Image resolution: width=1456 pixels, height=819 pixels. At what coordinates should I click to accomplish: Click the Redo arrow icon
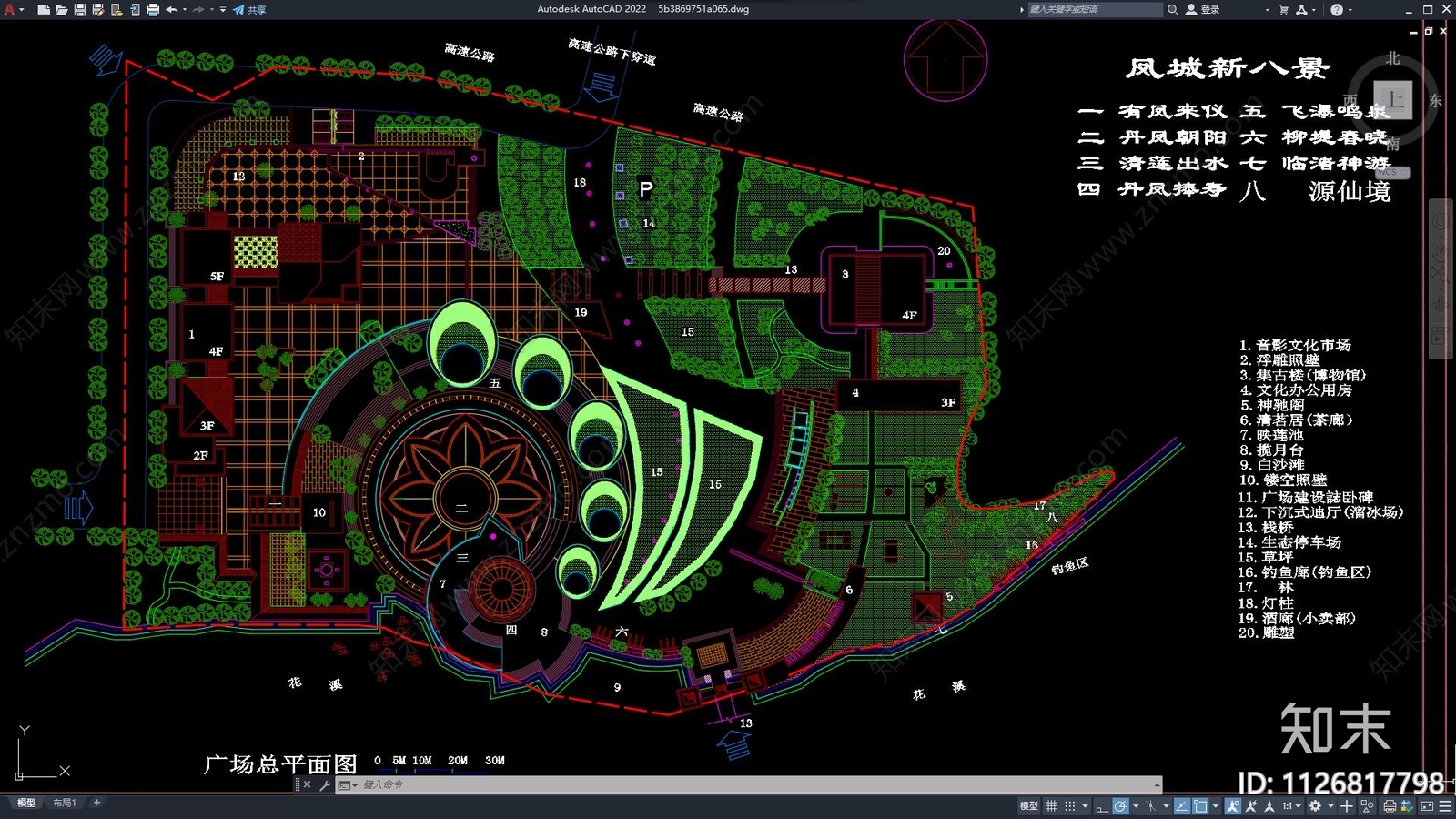tap(197, 10)
